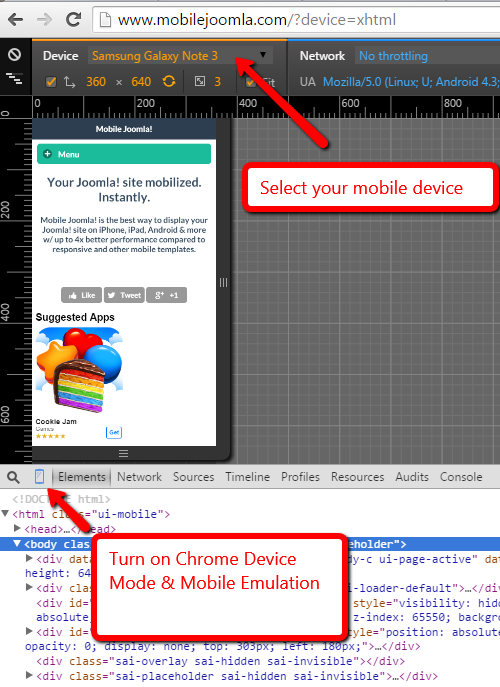This screenshot has width=500, height=687.
Task: Switch to the Timeline tab
Action: coord(248,477)
